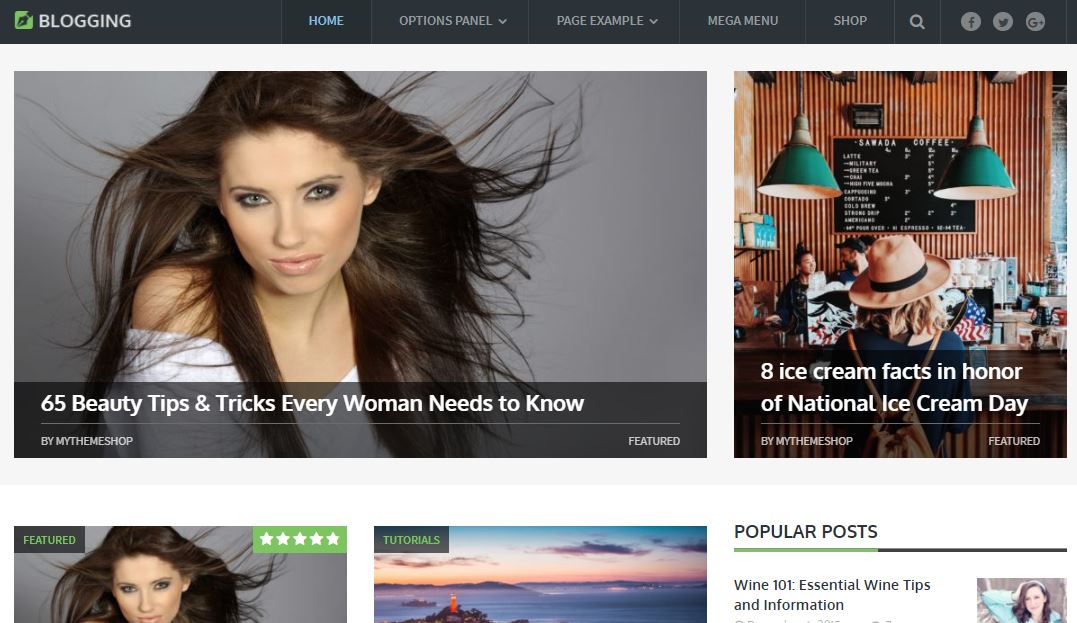Open the Mega Menu item

742,21
